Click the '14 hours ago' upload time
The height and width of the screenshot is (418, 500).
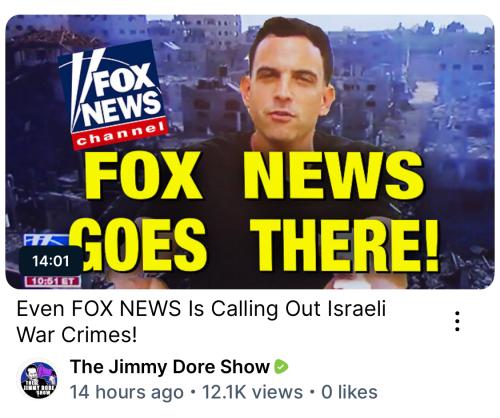(x=127, y=392)
